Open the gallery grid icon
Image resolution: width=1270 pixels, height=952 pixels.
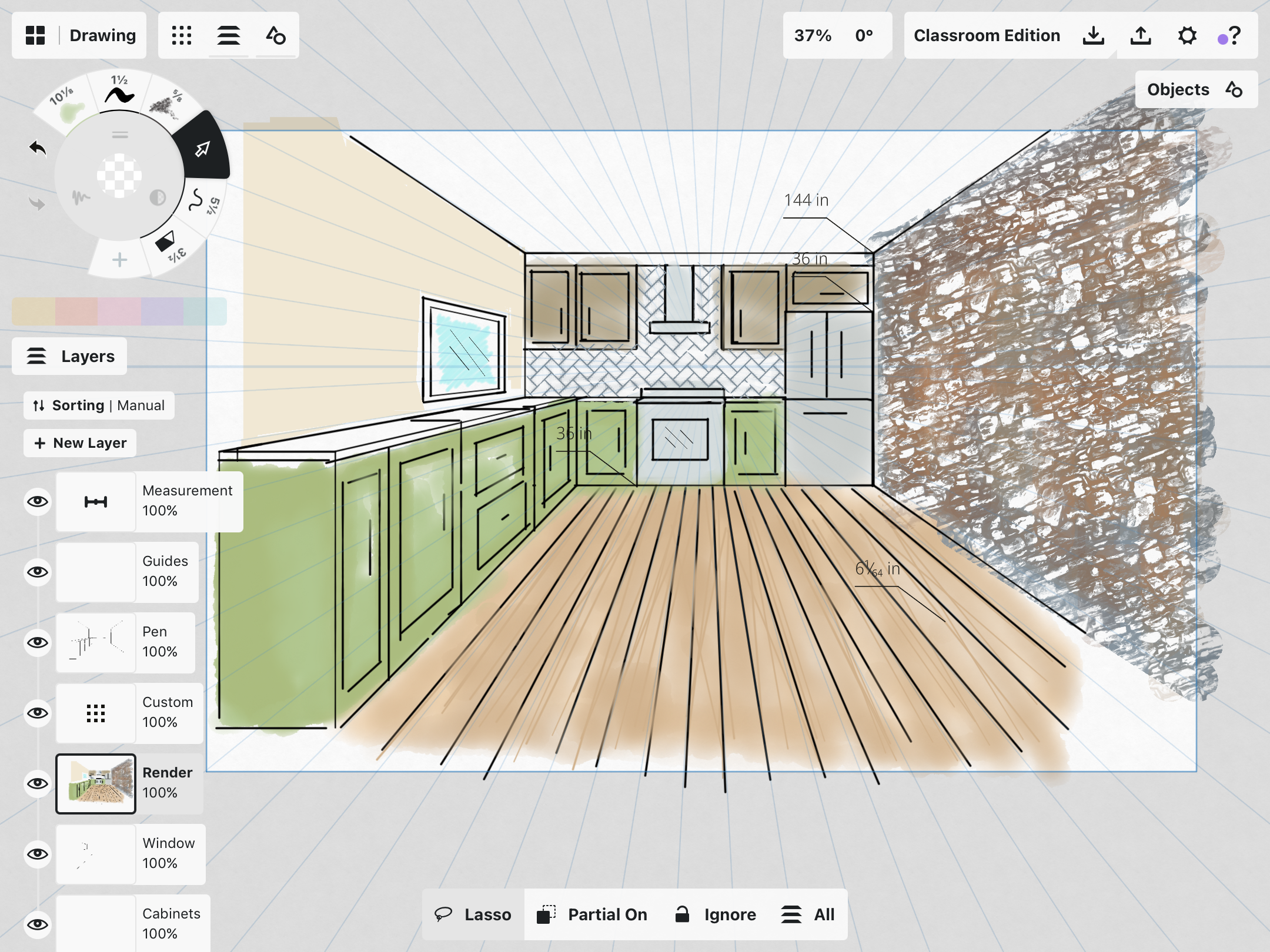point(35,35)
